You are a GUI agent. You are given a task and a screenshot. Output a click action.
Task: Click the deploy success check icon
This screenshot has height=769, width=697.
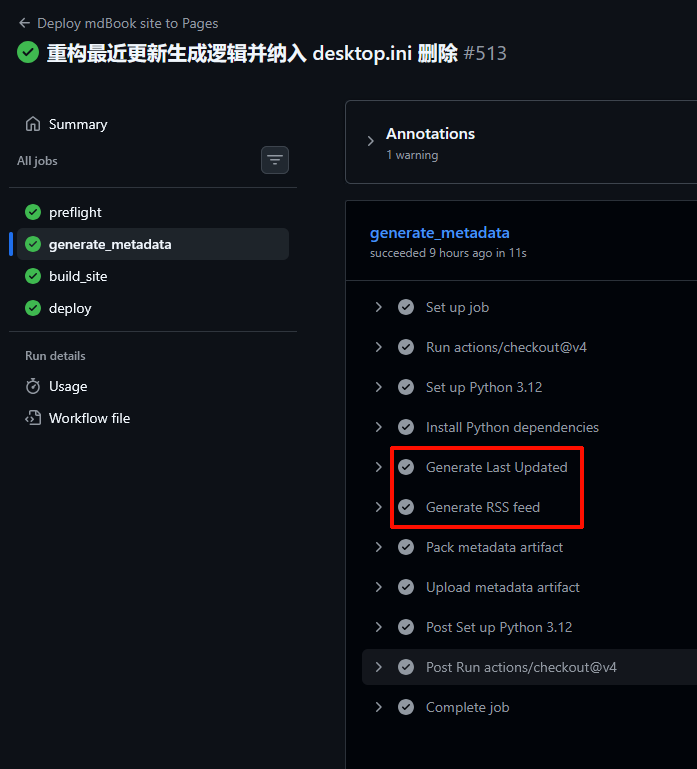tap(33, 308)
